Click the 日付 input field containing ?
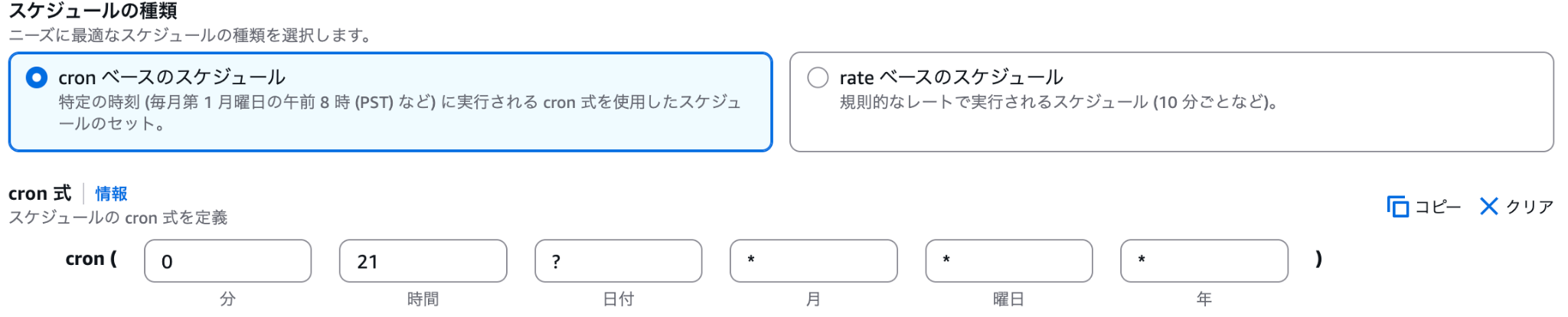1568x317 pixels. [618, 261]
